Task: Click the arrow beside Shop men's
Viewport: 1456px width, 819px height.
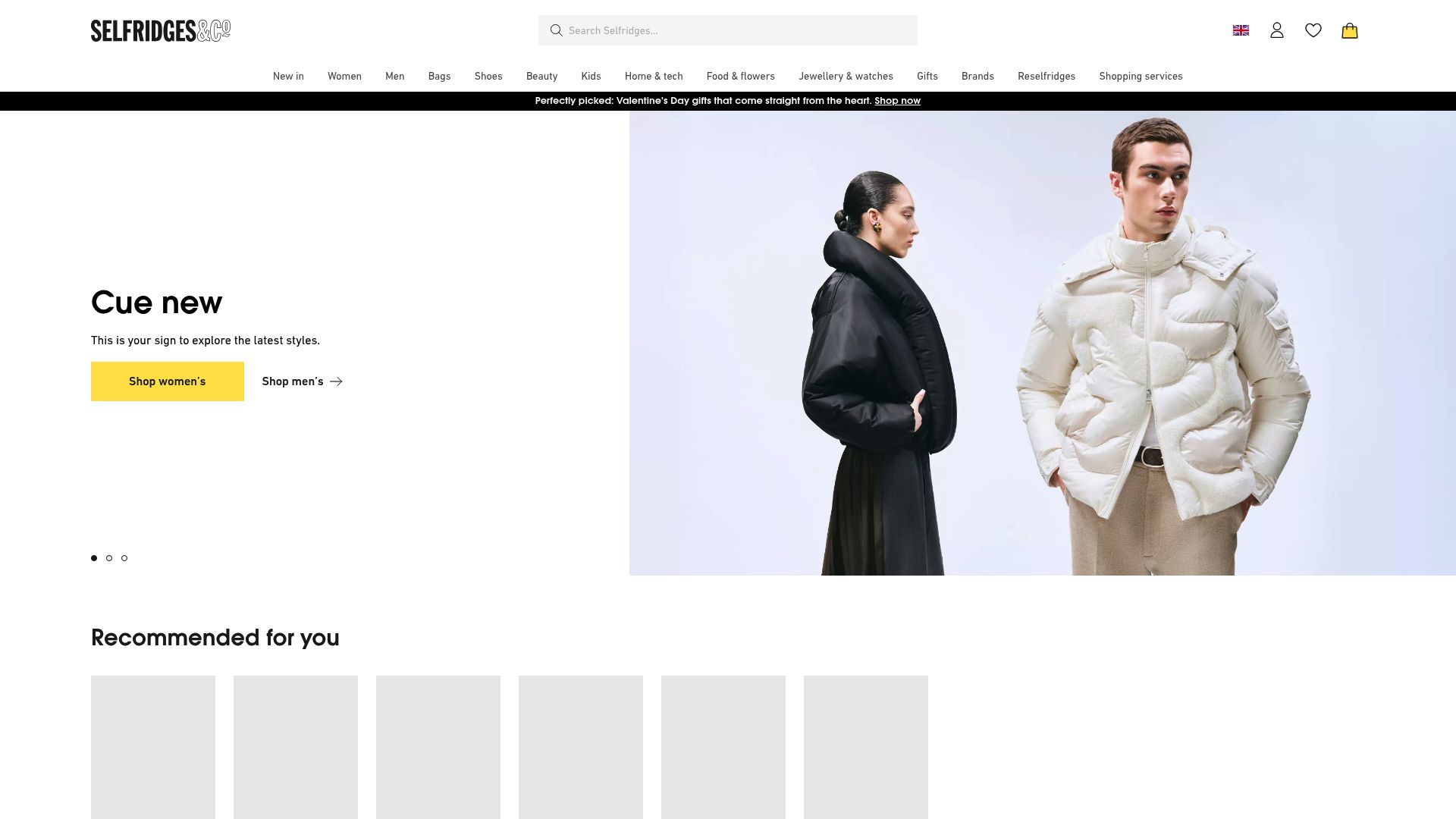Action: 336,381
